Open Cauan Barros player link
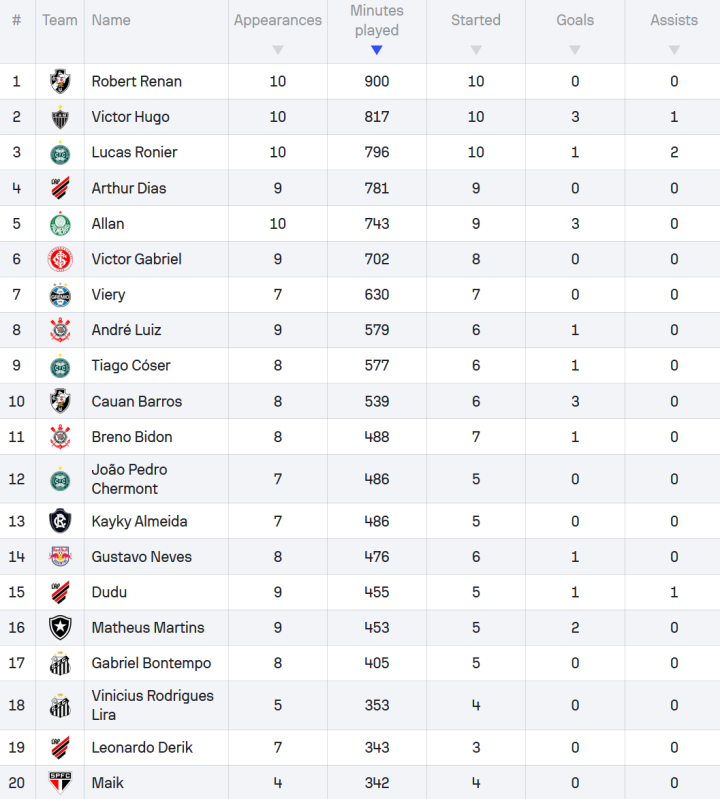This screenshot has height=799, width=720. [136, 401]
